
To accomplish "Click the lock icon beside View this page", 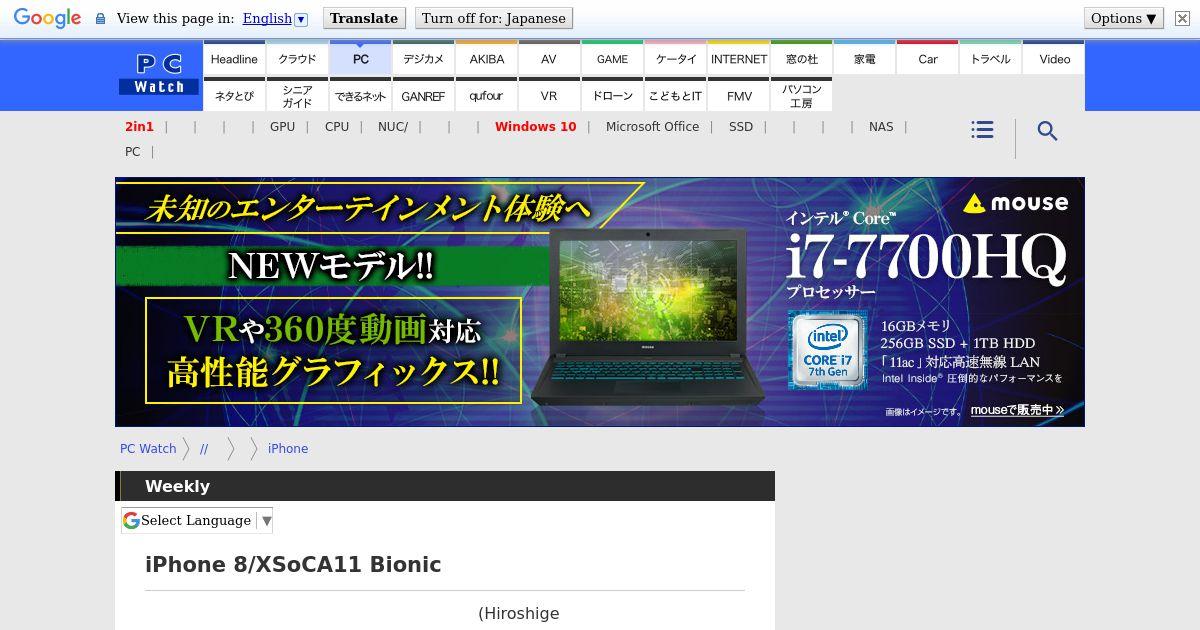I will coord(100,18).
